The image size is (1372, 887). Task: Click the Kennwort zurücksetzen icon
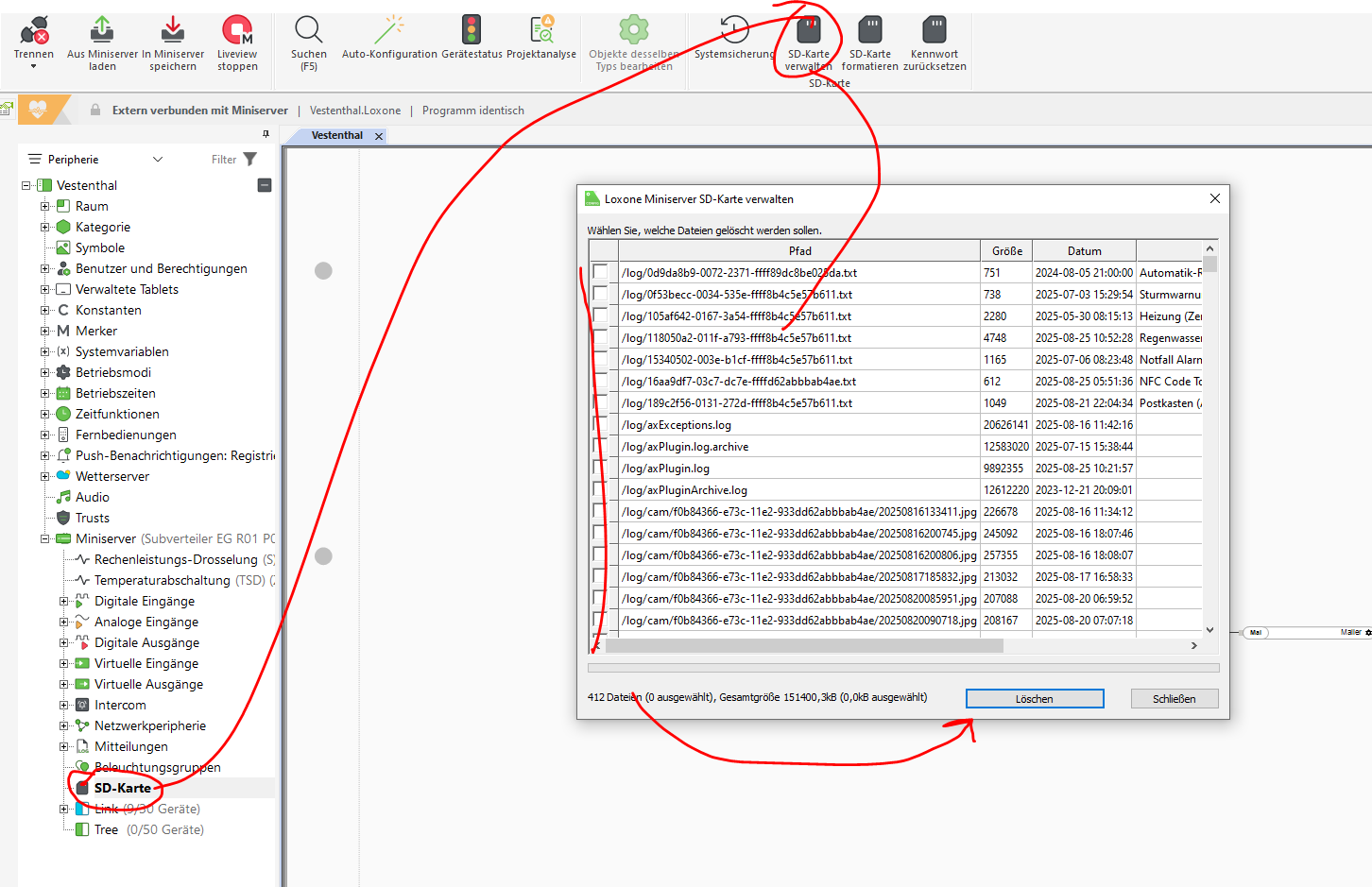pos(935,30)
